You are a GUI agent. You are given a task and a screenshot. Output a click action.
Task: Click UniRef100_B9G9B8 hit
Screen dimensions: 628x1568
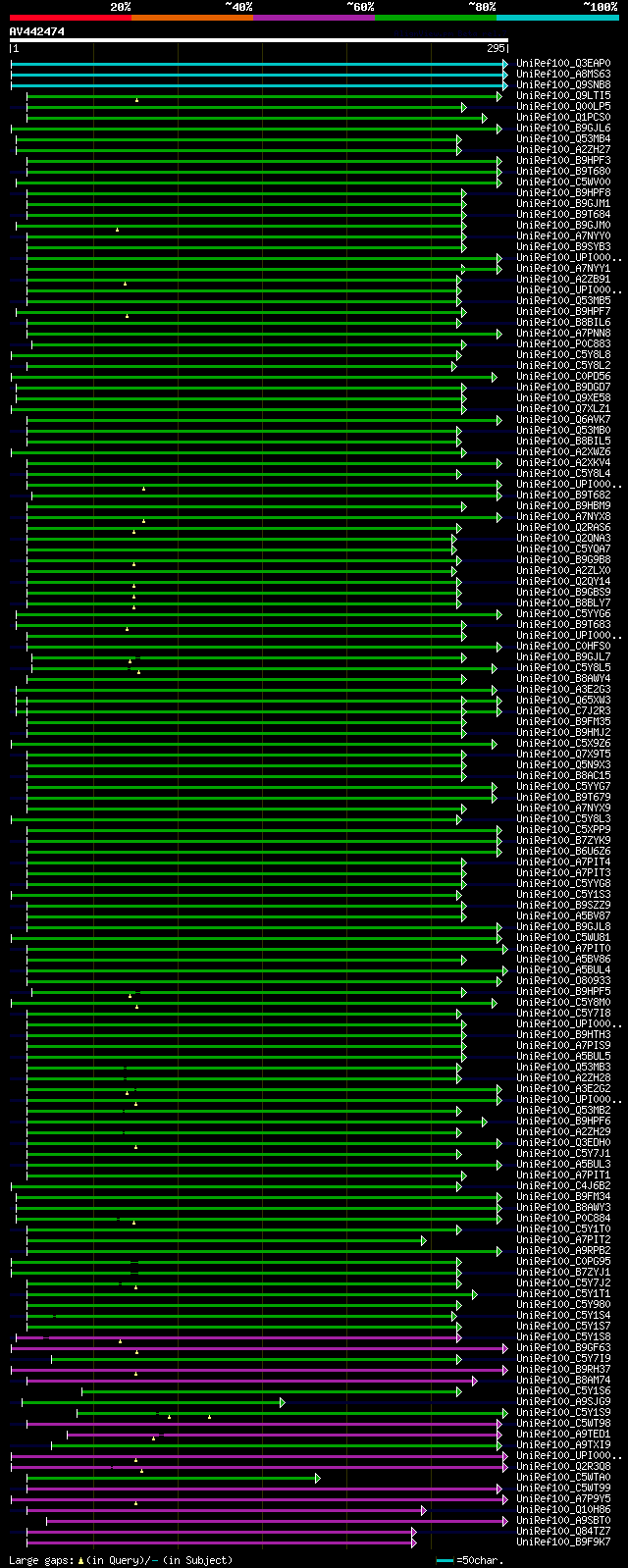click(563, 559)
